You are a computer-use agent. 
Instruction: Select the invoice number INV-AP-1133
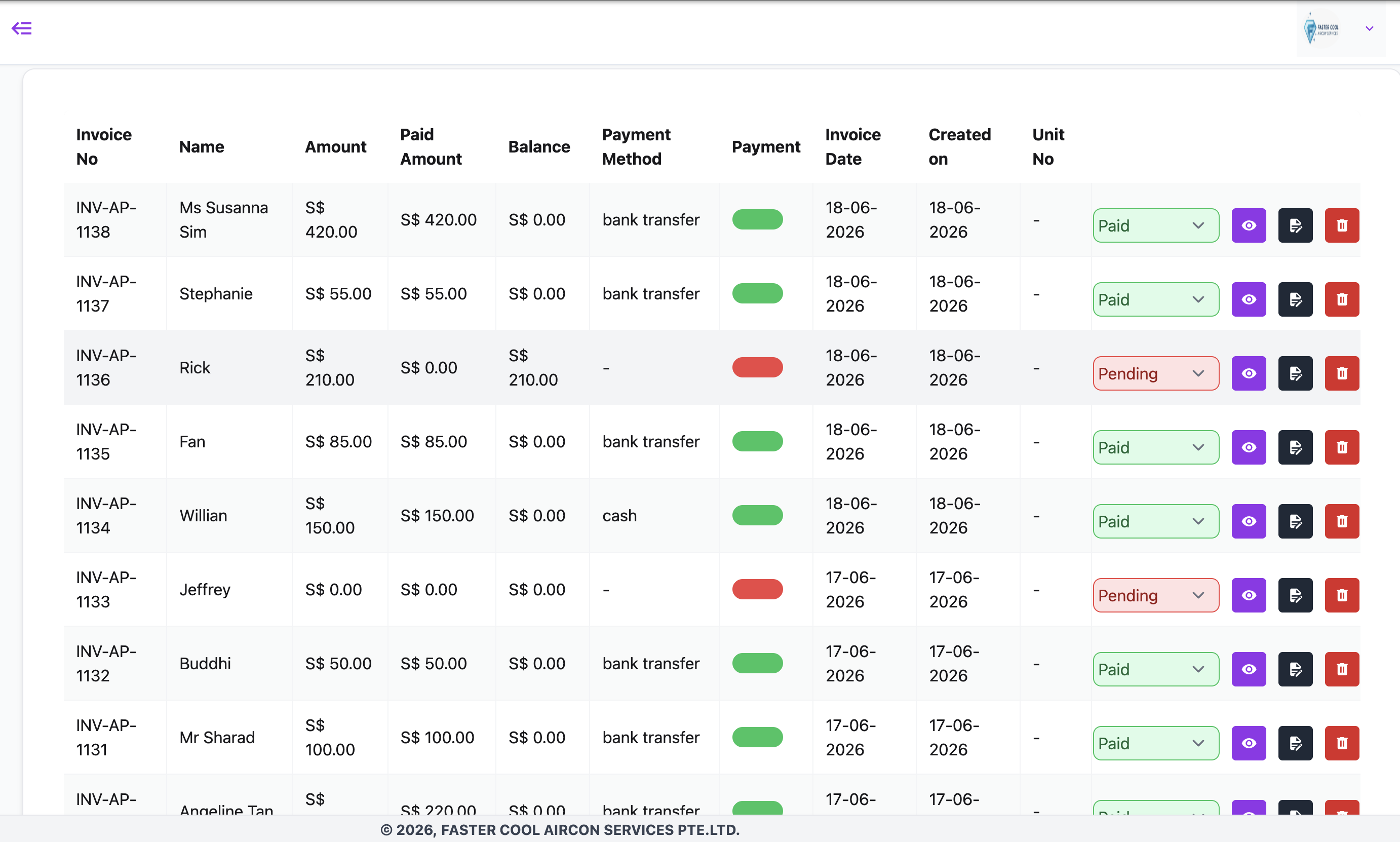[106, 589]
